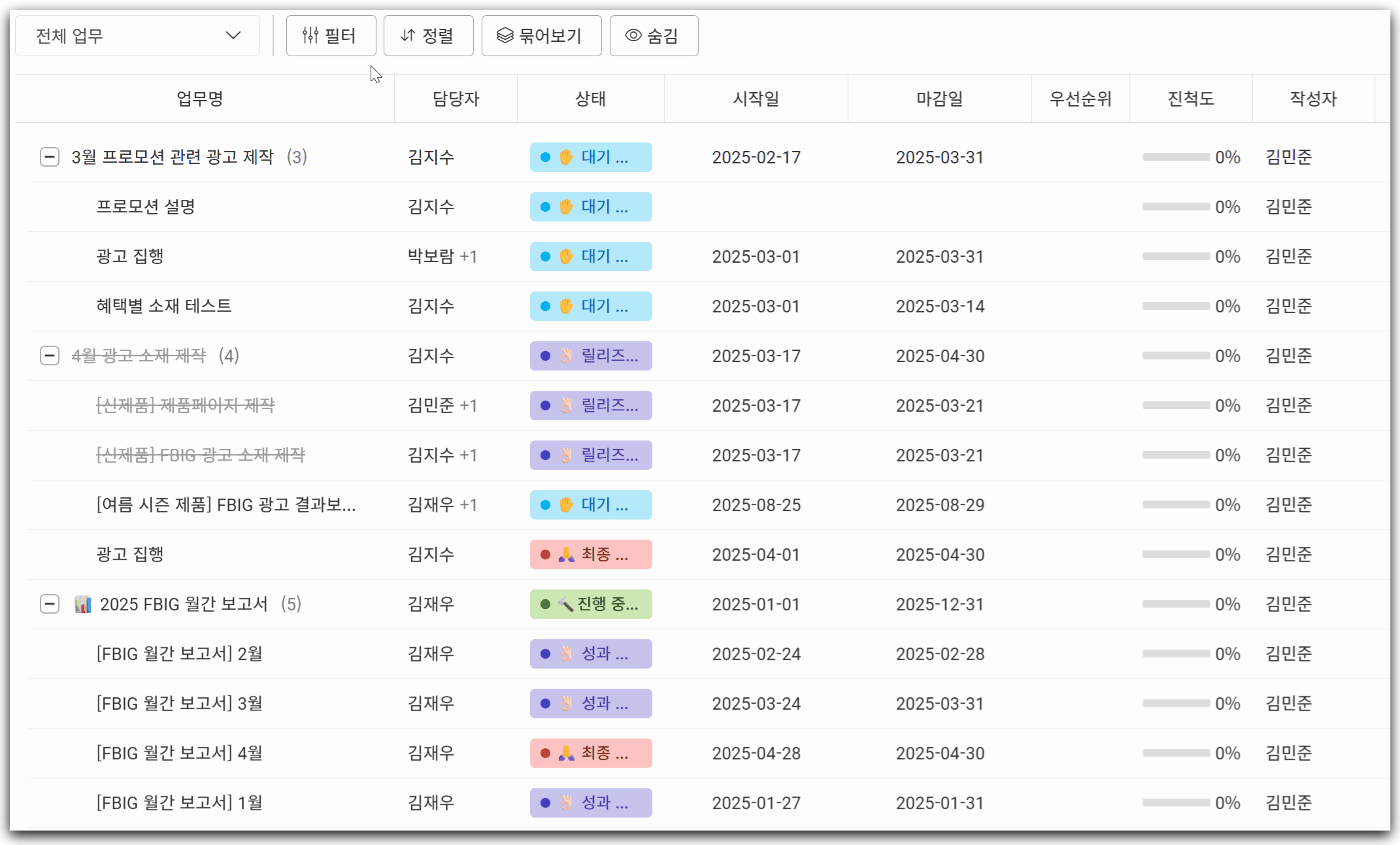Viewport: 1400px width, 845px height.
Task: Click OK hand icon in [신제품] FBIG 광고 소재 status
Action: click(566, 455)
